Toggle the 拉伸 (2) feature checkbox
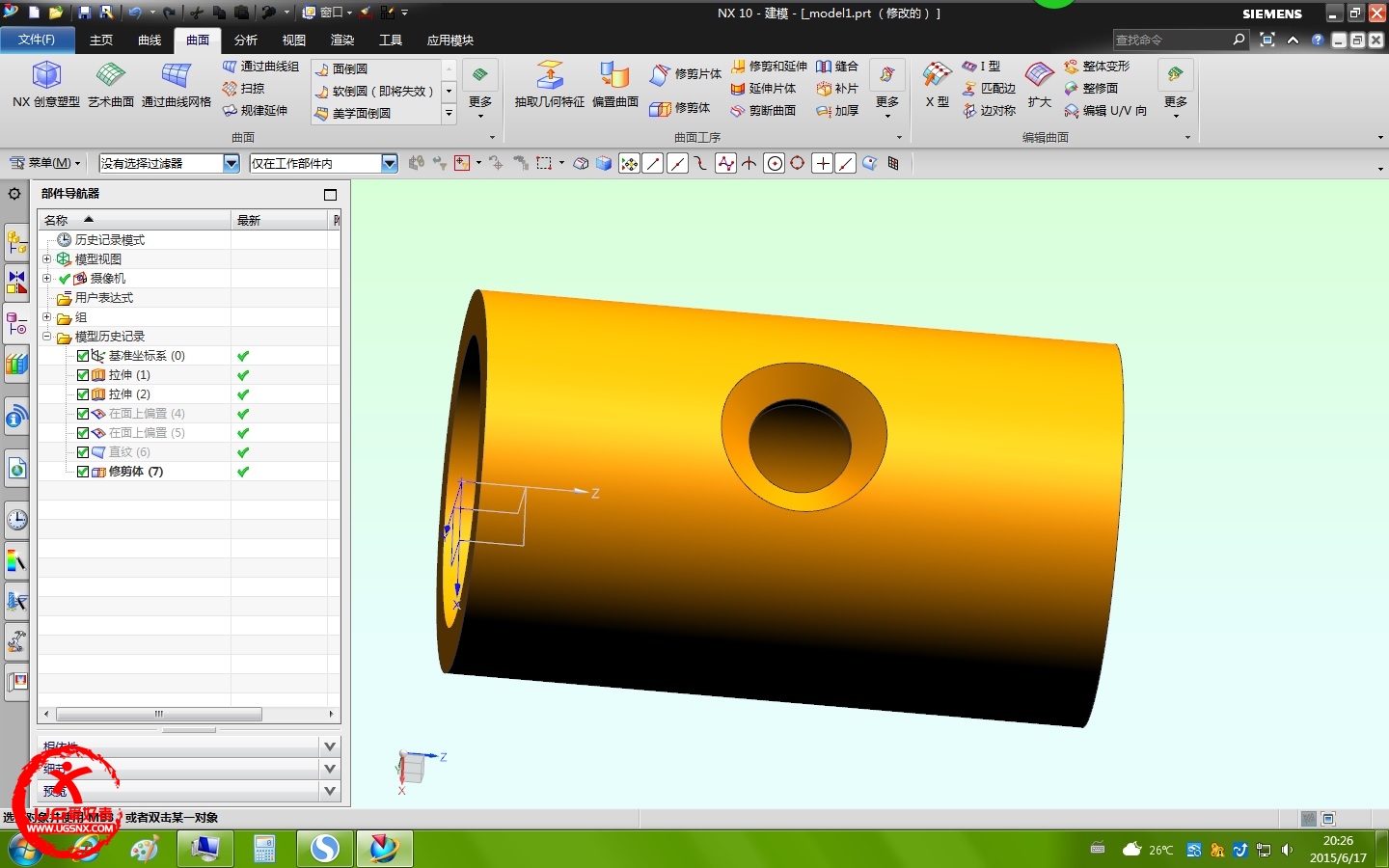This screenshot has height=868, width=1389. point(83,394)
